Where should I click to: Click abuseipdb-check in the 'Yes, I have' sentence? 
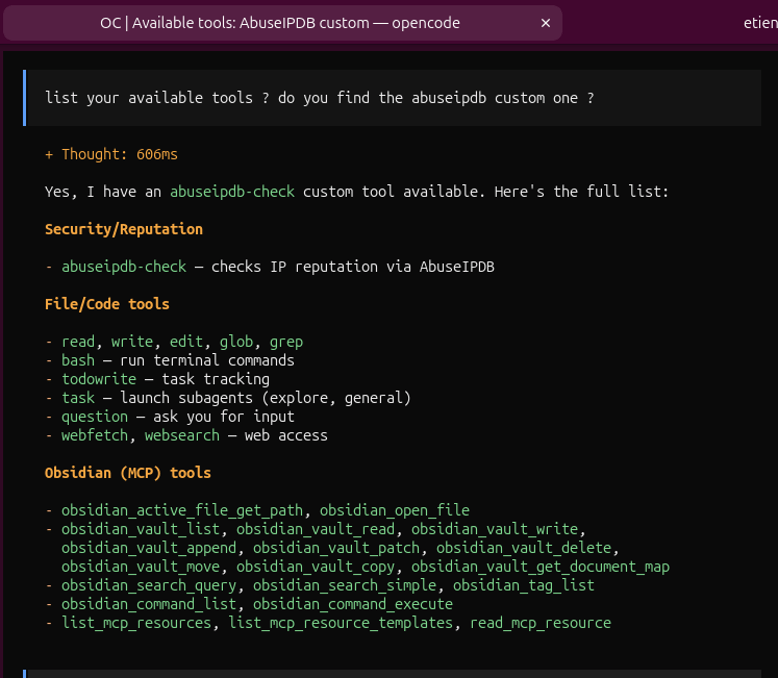click(x=232, y=192)
